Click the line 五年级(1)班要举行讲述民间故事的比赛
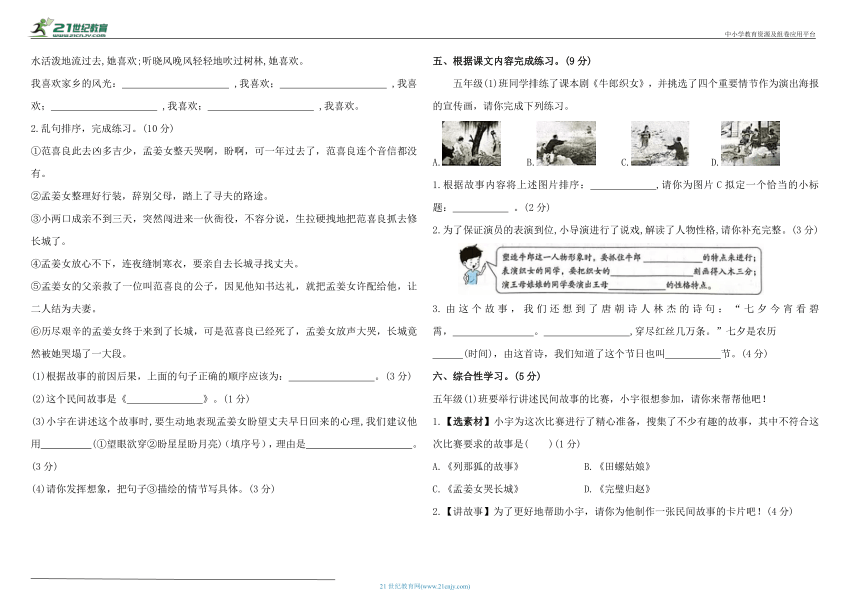 coord(600,399)
